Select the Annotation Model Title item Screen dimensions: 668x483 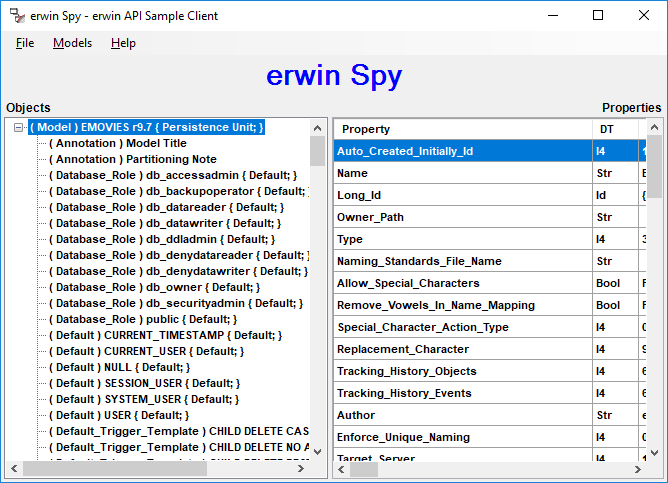coord(118,143)
